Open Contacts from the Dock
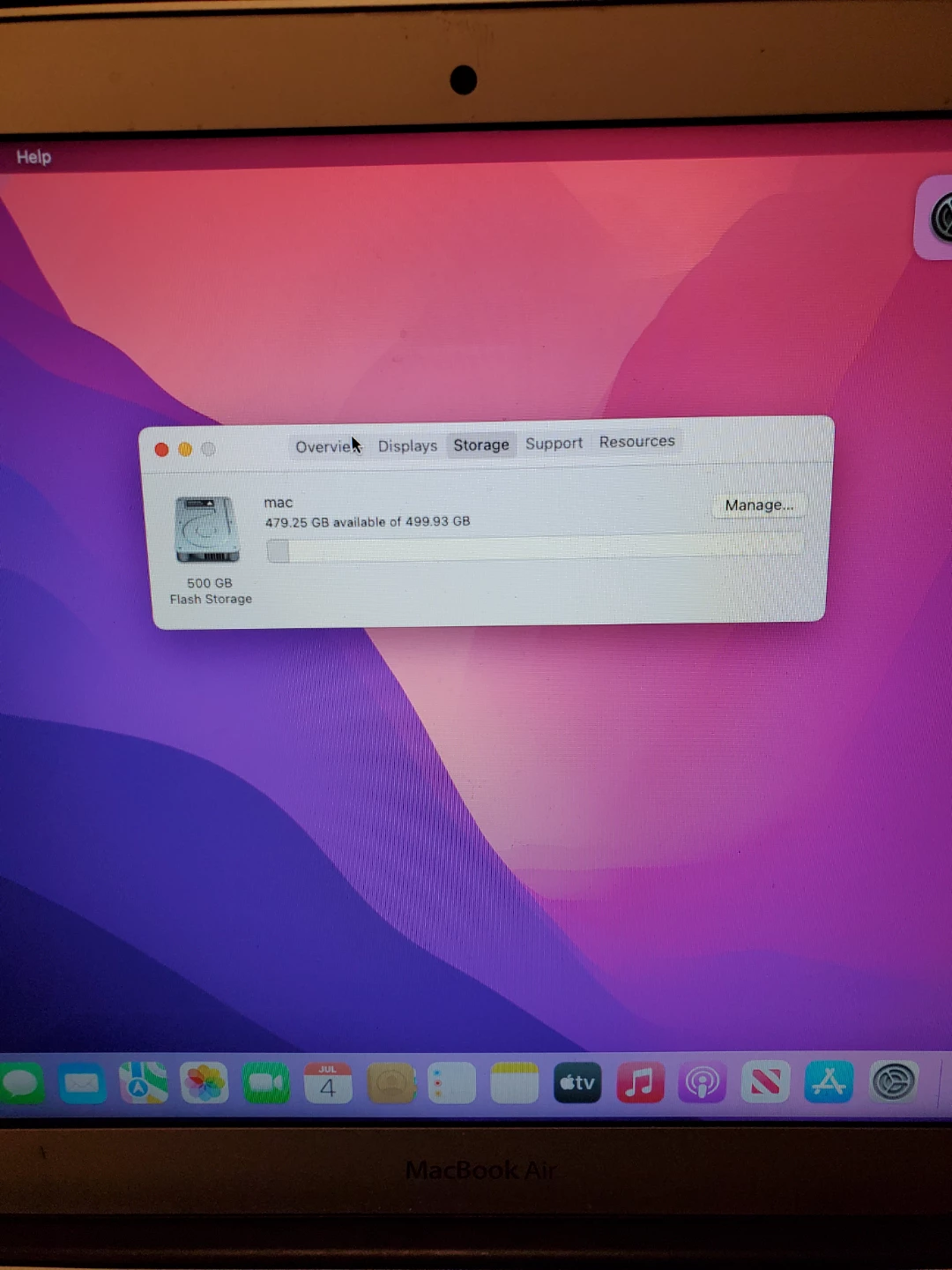Screen dimensions: 952x1270 point(391,1083)
